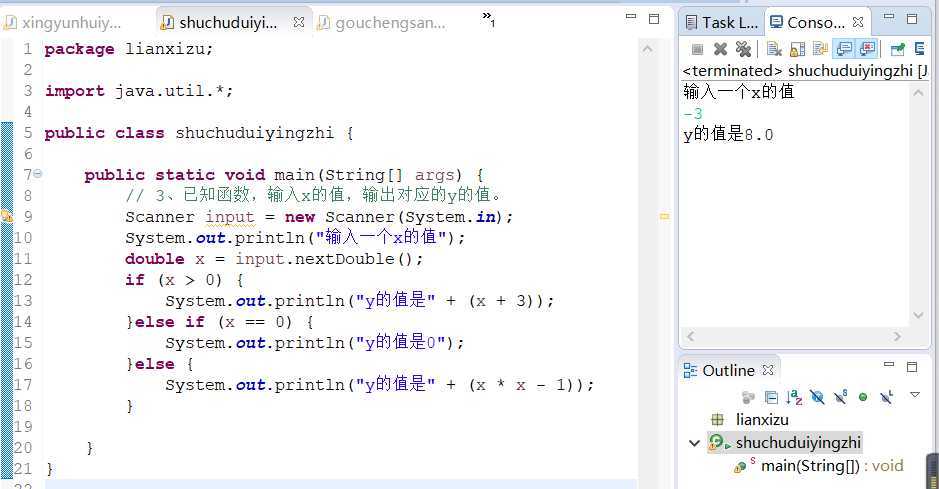Click the "-3" input line in Console
This screenshot has width=939, height=489.
coord(693,114)
